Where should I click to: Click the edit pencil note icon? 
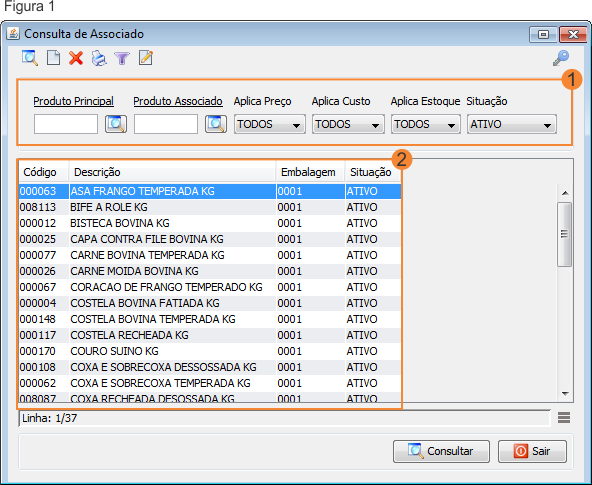click(x=146, y=58)
